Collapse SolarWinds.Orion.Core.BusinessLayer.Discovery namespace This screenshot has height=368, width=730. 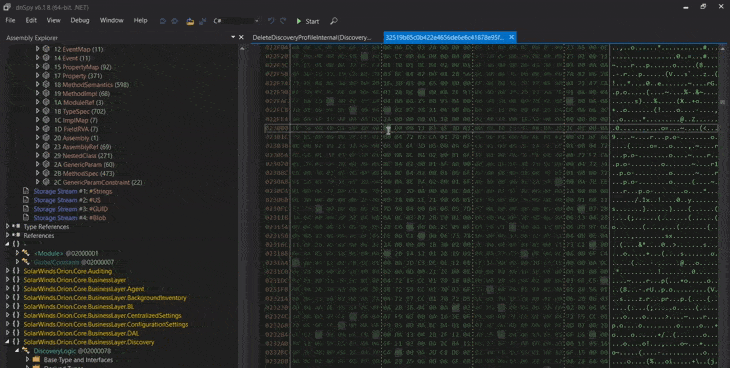click(x=7, y=342)
